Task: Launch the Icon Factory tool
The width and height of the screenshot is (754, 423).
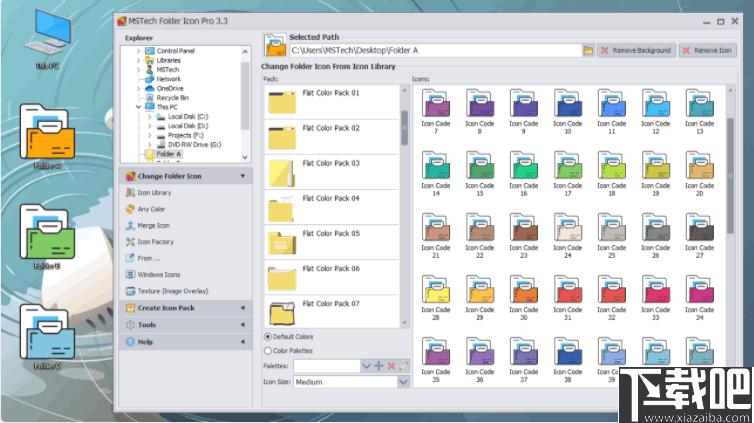Action: tap(155, 242)
